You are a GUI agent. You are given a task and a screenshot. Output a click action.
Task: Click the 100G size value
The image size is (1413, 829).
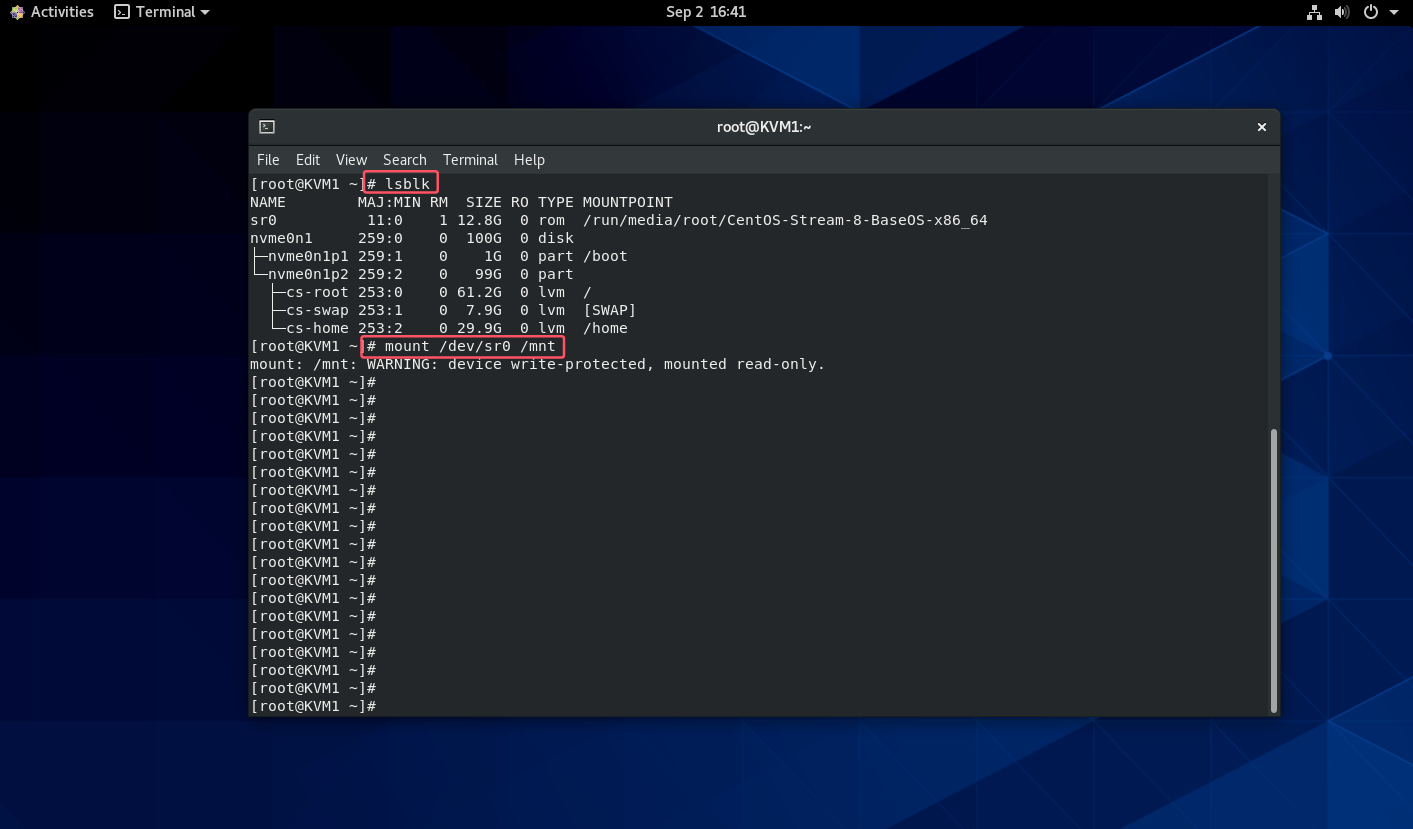[484, 238]
